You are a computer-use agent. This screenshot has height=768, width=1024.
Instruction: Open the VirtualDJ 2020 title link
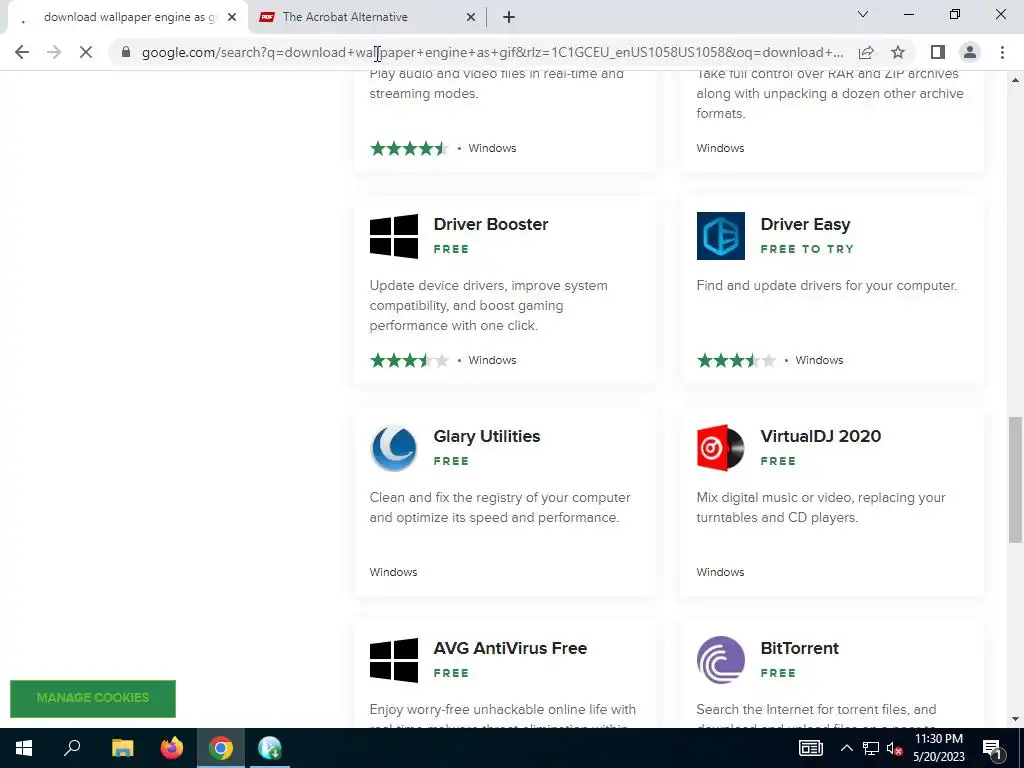click(820, 436)
